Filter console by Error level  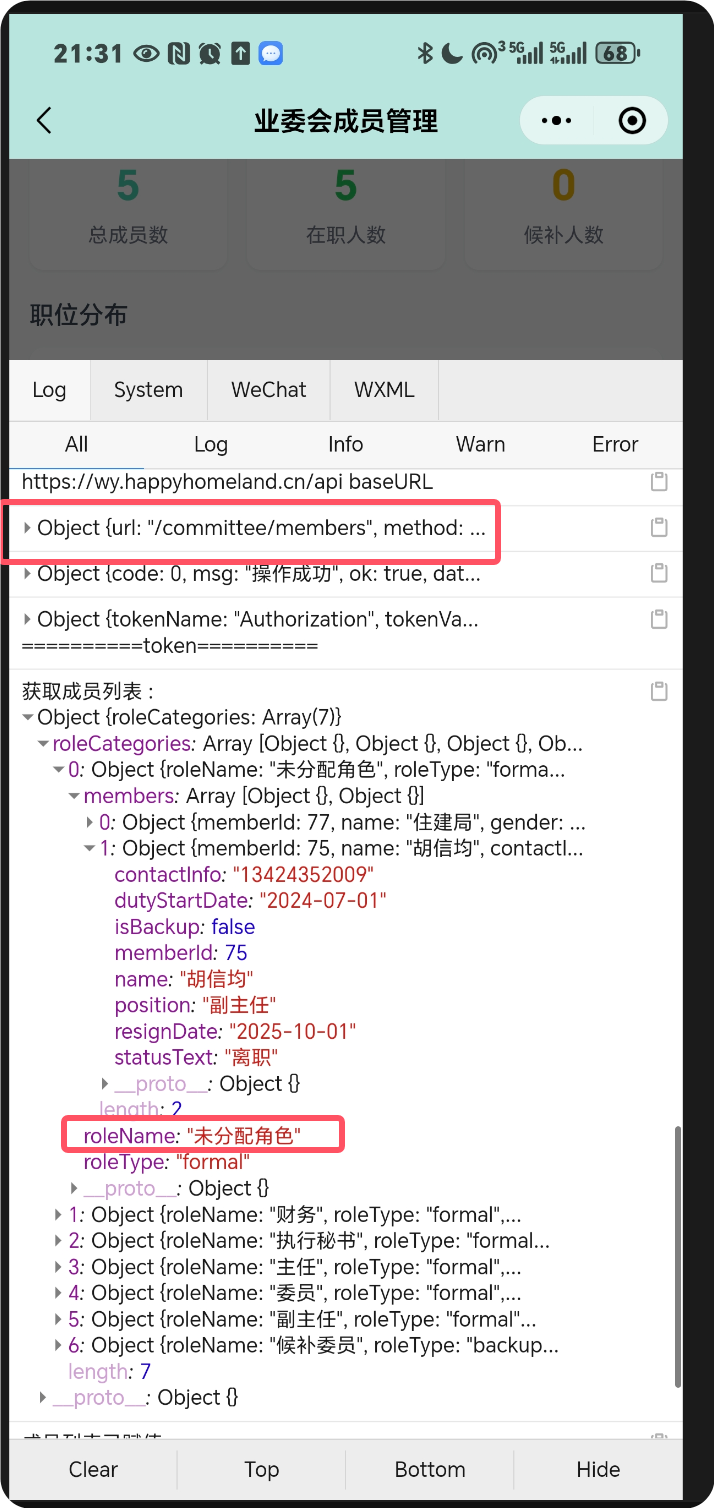(x=615, y=444)
